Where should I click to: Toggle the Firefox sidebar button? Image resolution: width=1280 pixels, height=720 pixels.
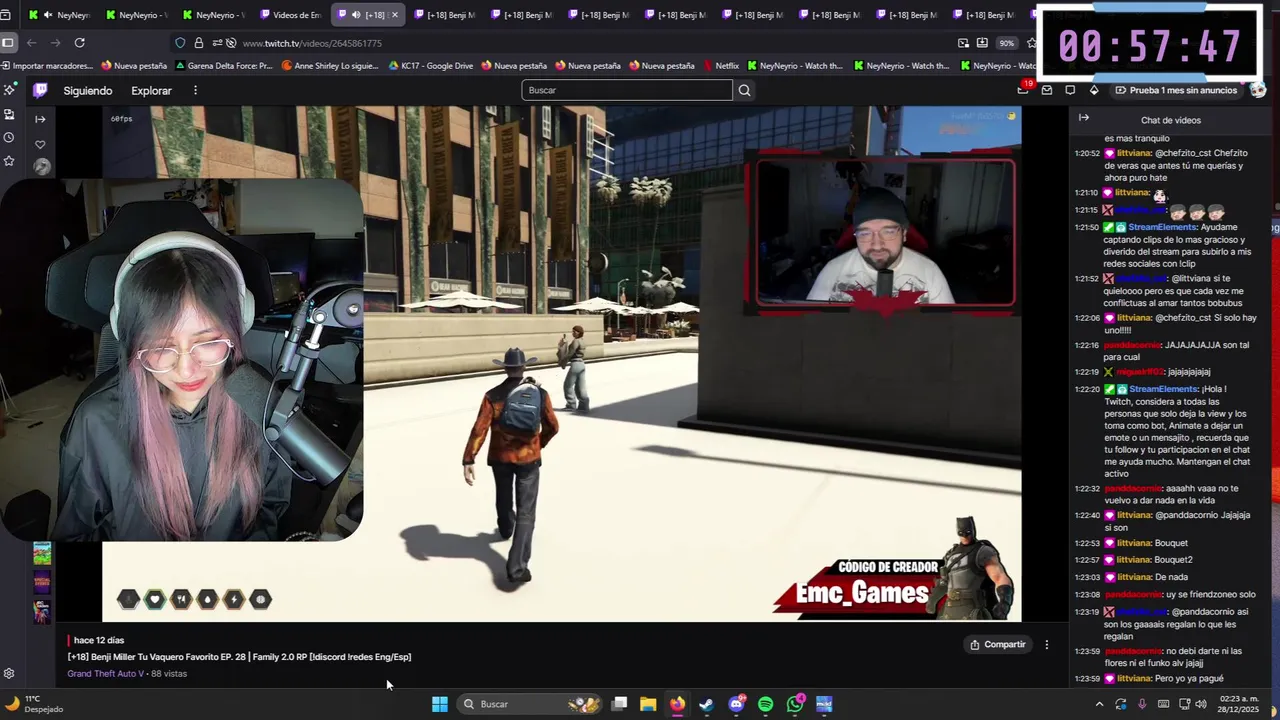click(x=8, y=43)
